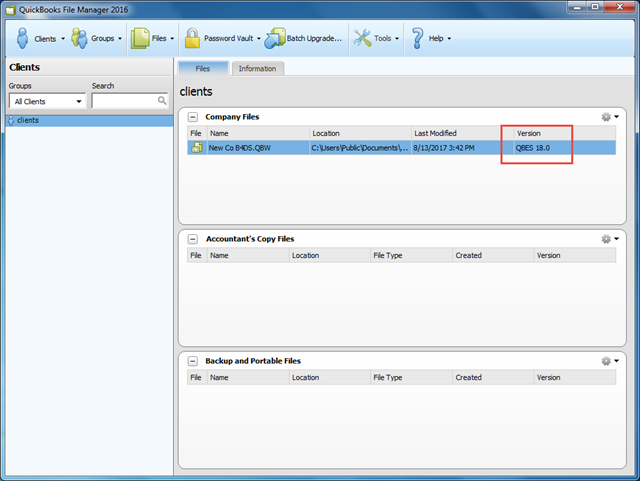The image size is (640, 481).
Task: Collapse the Backup and Portable Files section
Action: (x=193, y=361)
